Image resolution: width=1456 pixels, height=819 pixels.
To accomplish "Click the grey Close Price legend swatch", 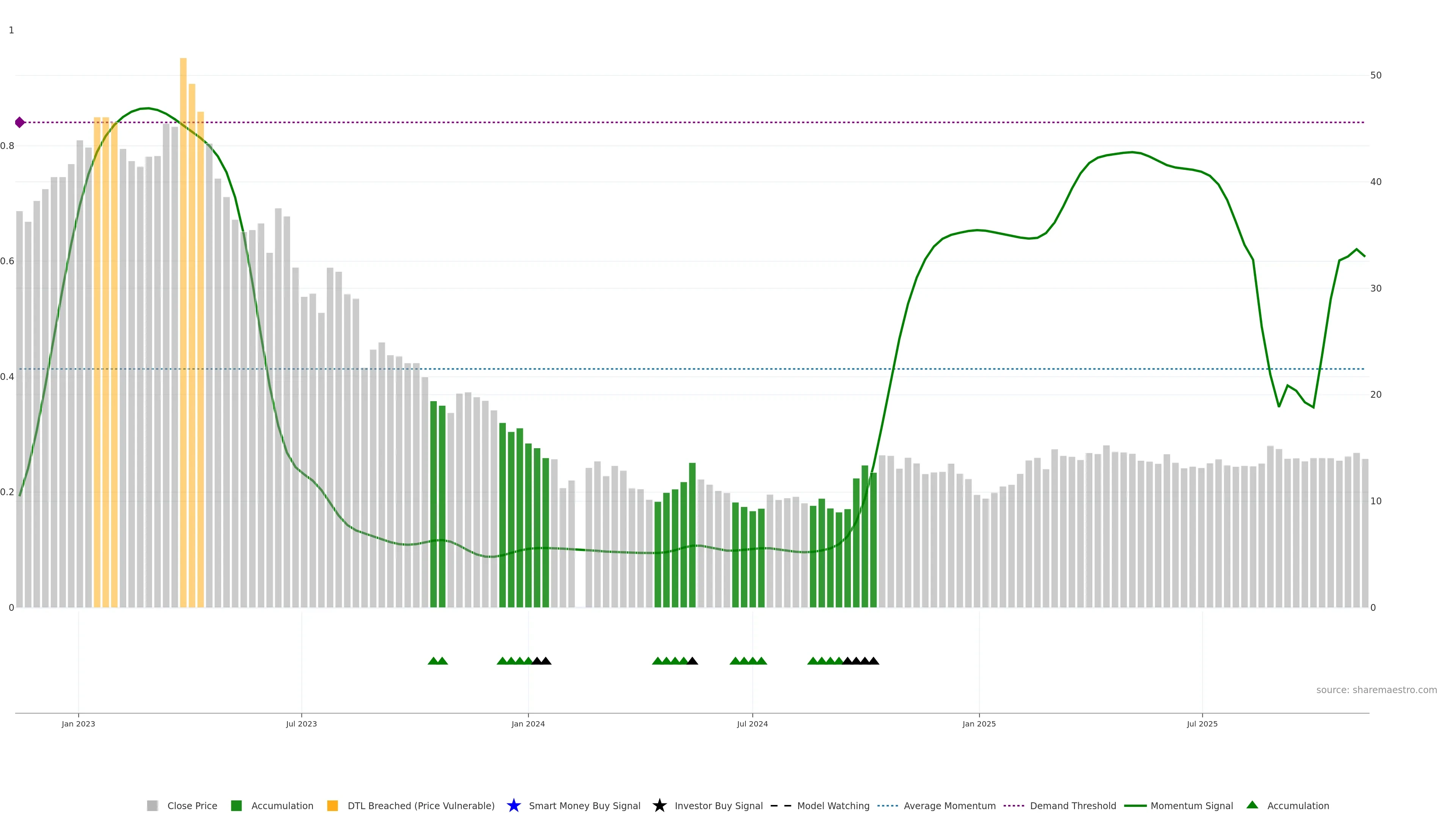I will click(152, 805).
